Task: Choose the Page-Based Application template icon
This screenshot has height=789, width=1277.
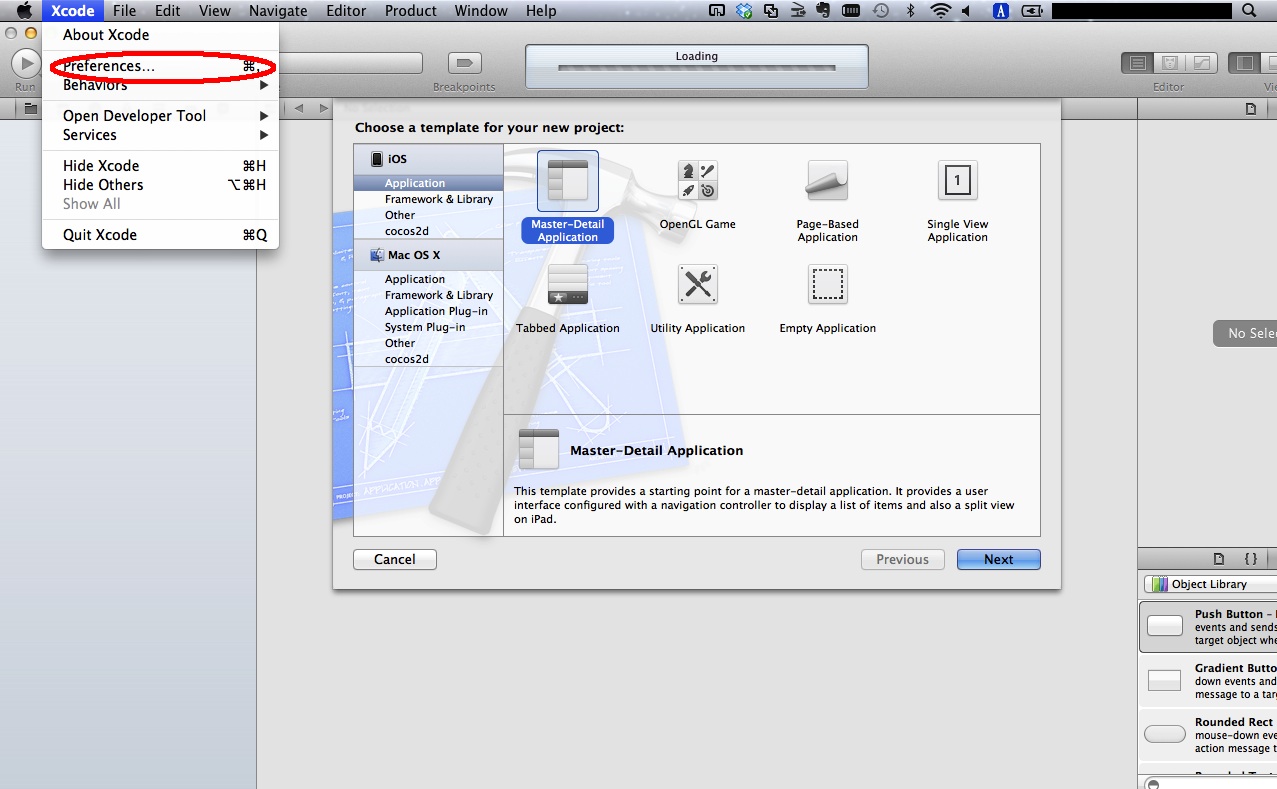Action: point(827,181)
